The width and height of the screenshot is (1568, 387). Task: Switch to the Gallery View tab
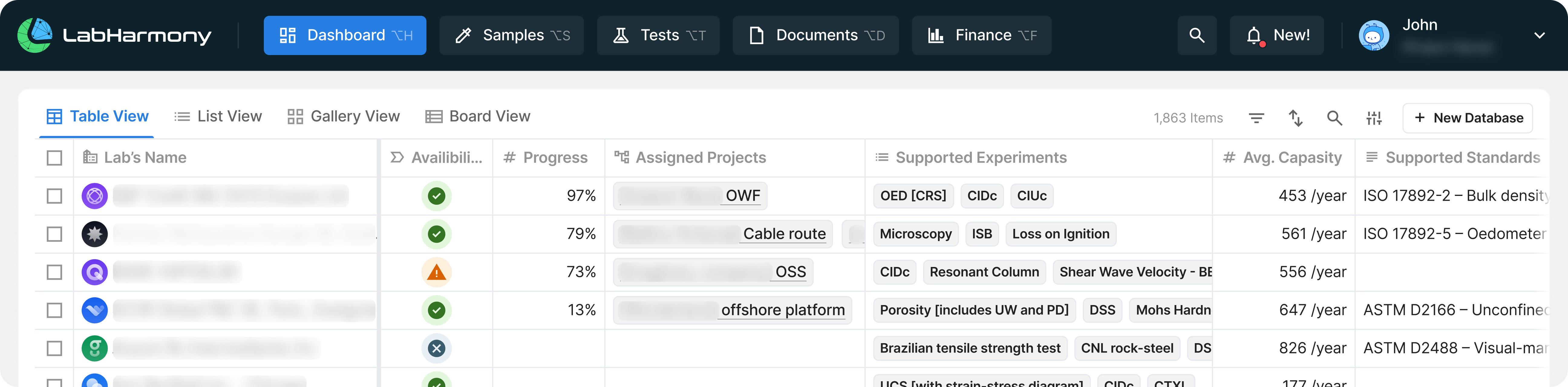click(344, 116)
